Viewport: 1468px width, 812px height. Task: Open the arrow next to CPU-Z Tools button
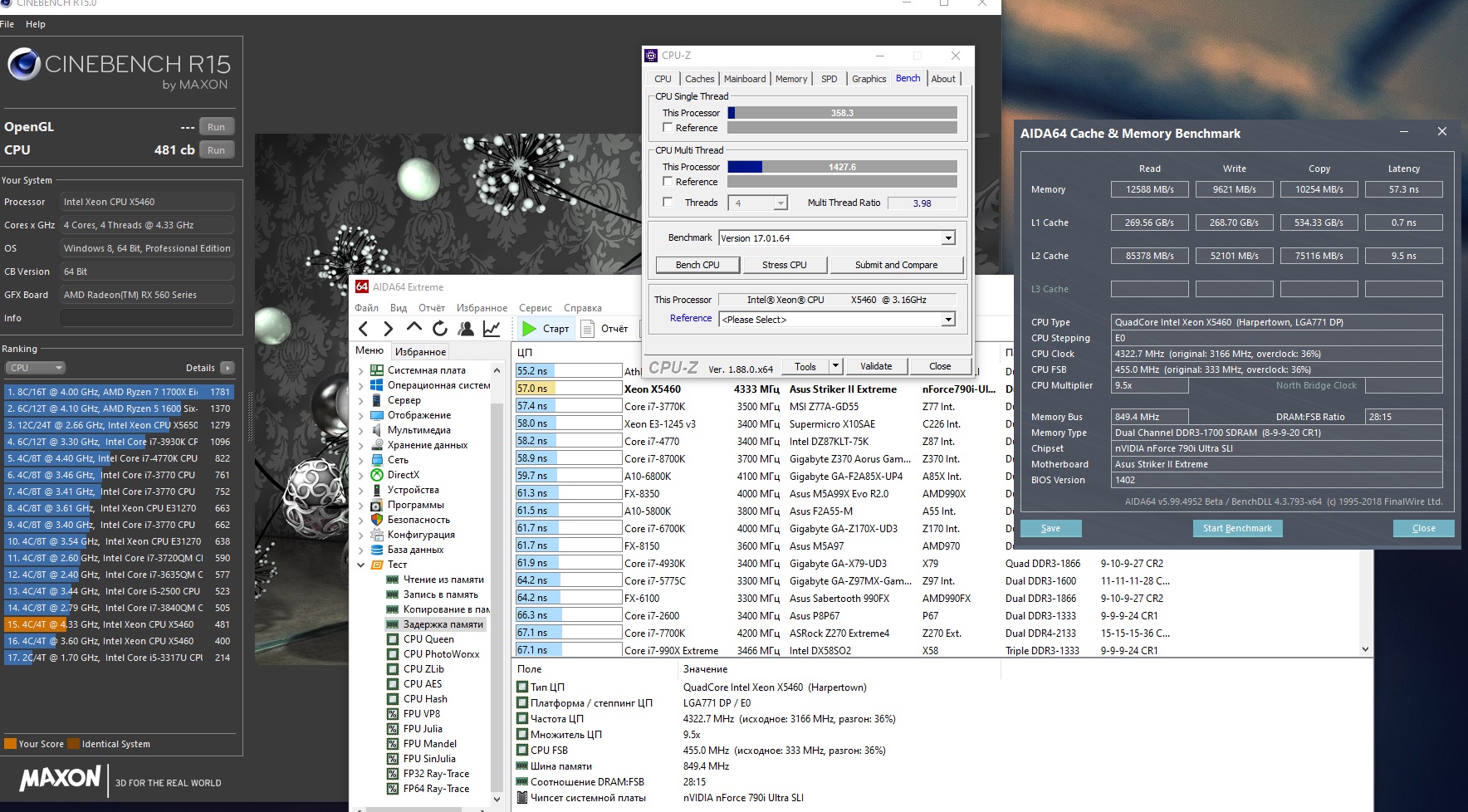835,366
